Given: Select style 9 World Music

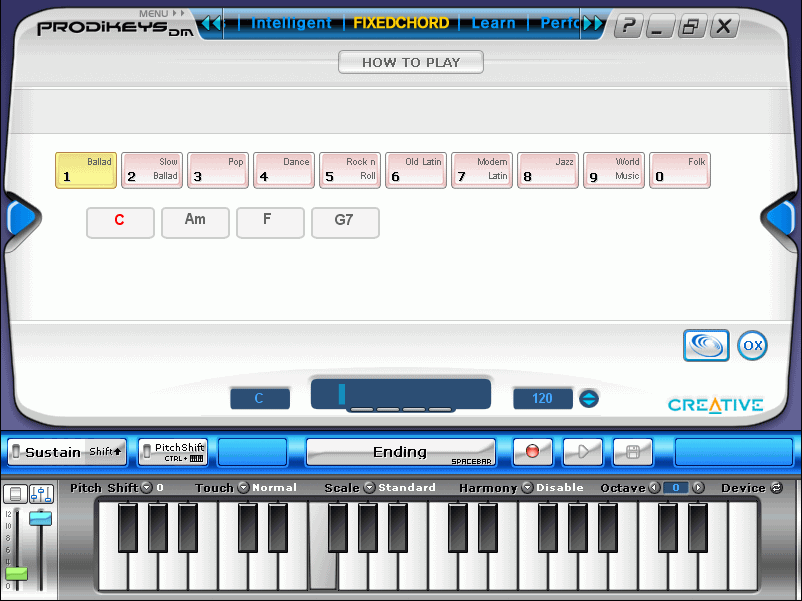Looking at the screenshot, I should [x=614, y=170].
